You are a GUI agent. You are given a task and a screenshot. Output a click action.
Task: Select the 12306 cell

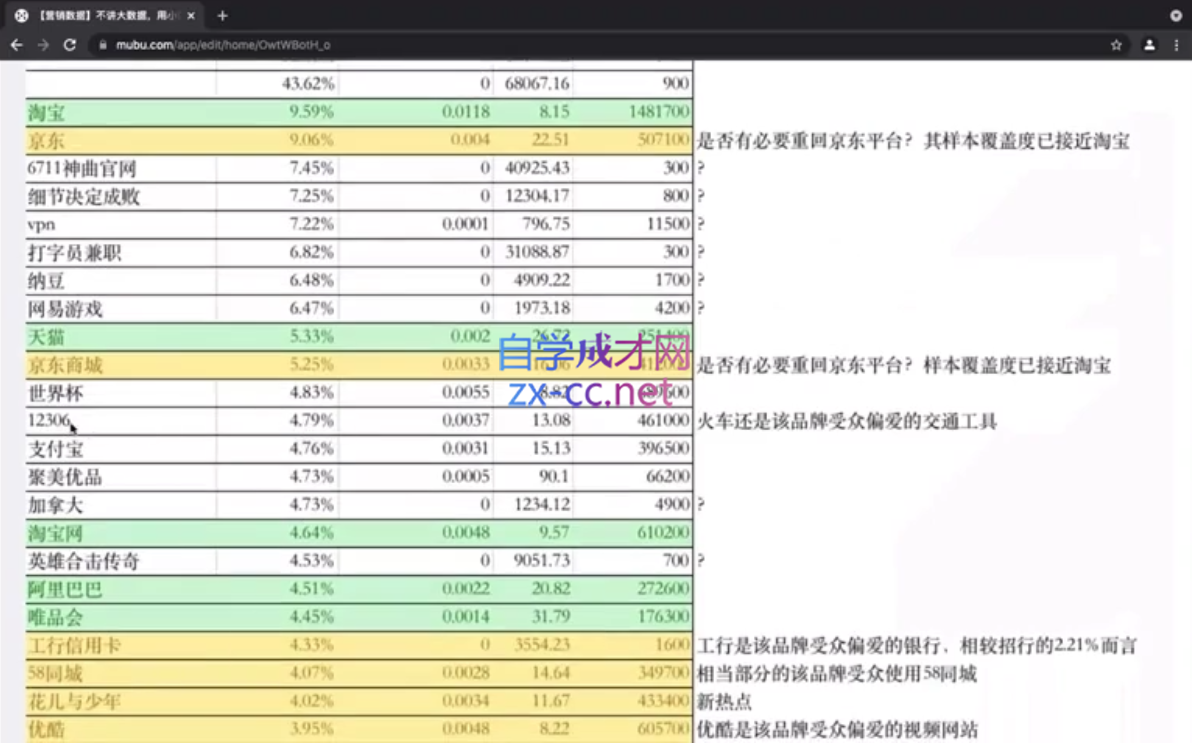tap(120, 421)
